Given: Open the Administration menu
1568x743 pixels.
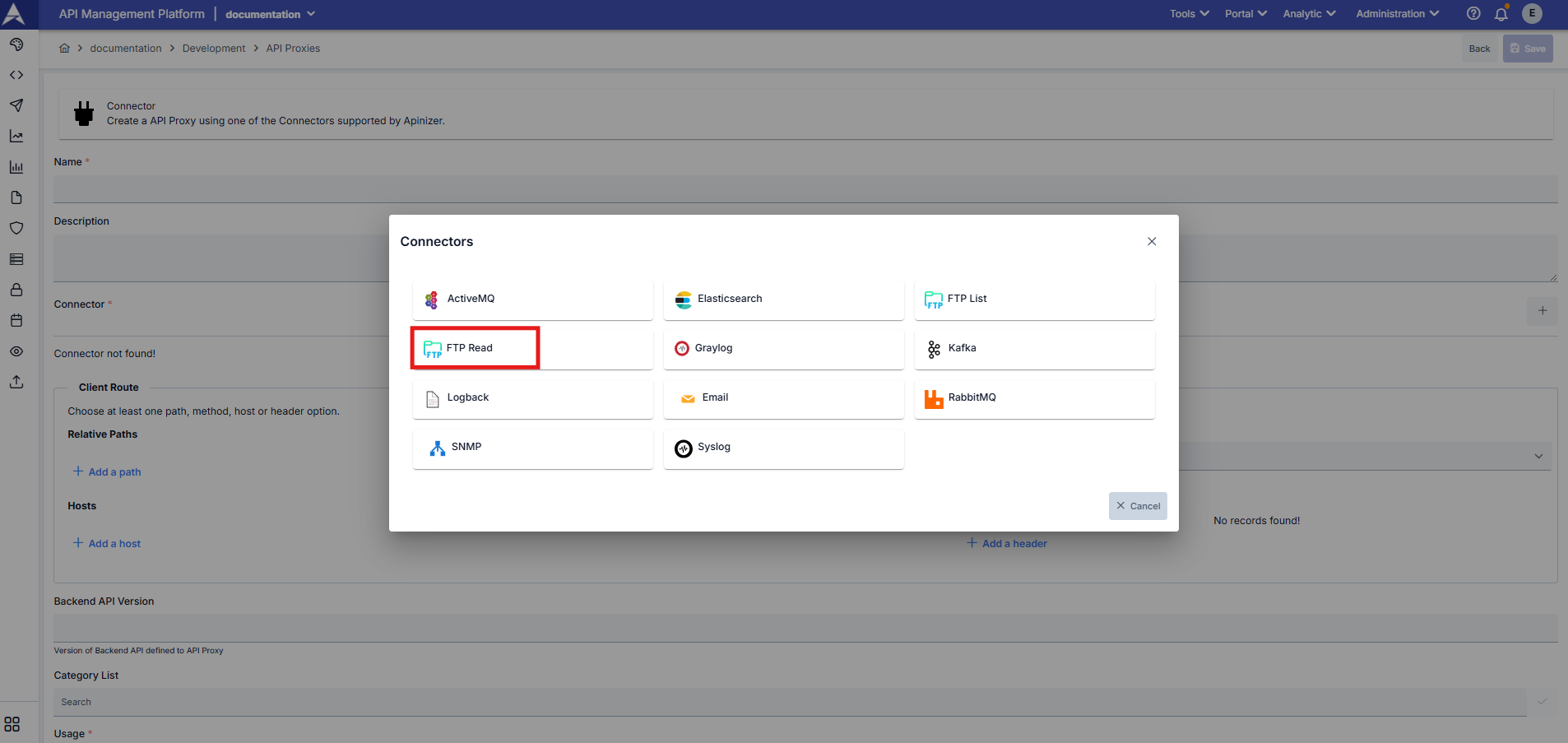Looking at the screenshot, I should click(1397, 14).
